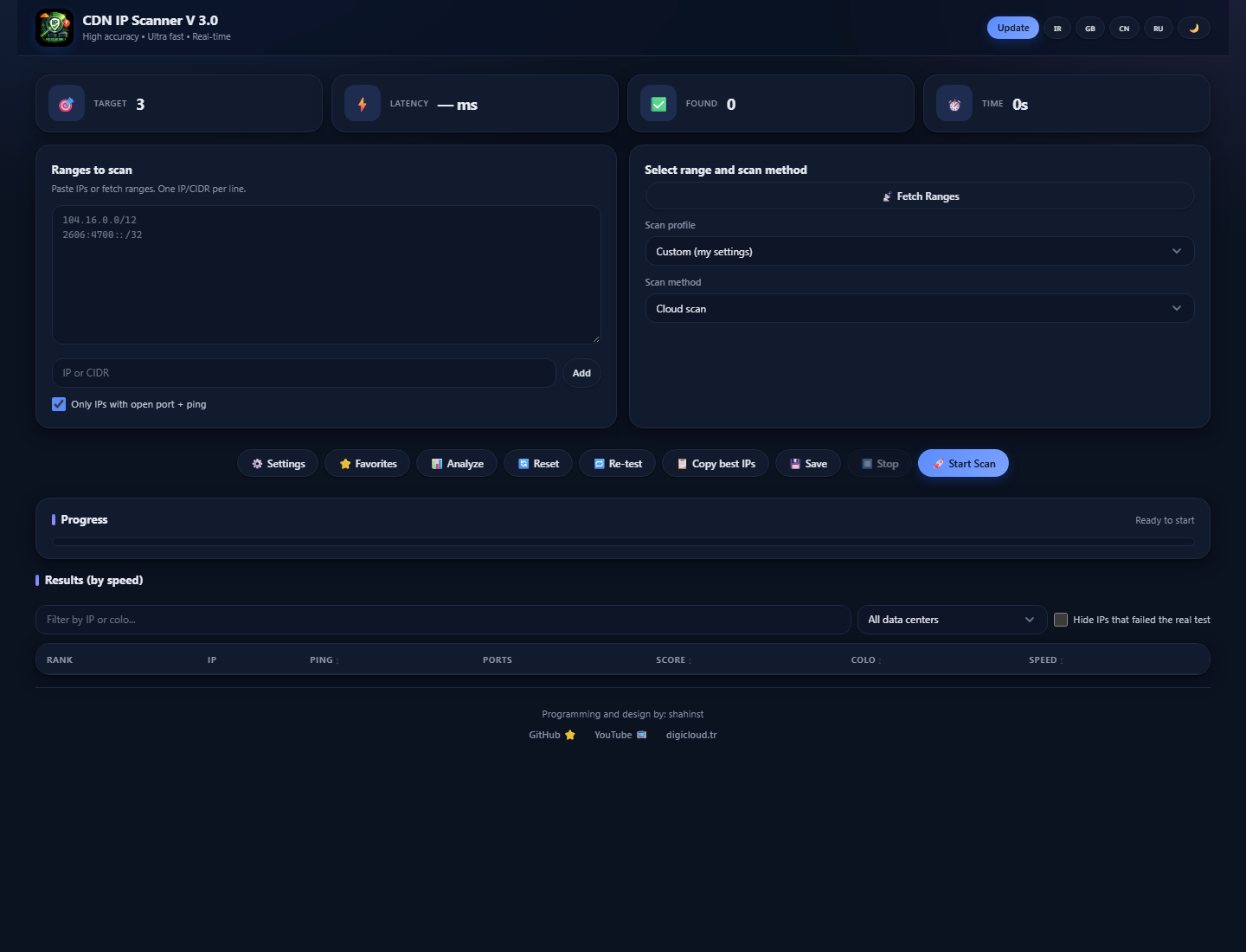Click the Update button
The image size is (1246, 952).
pos(1013,28)
